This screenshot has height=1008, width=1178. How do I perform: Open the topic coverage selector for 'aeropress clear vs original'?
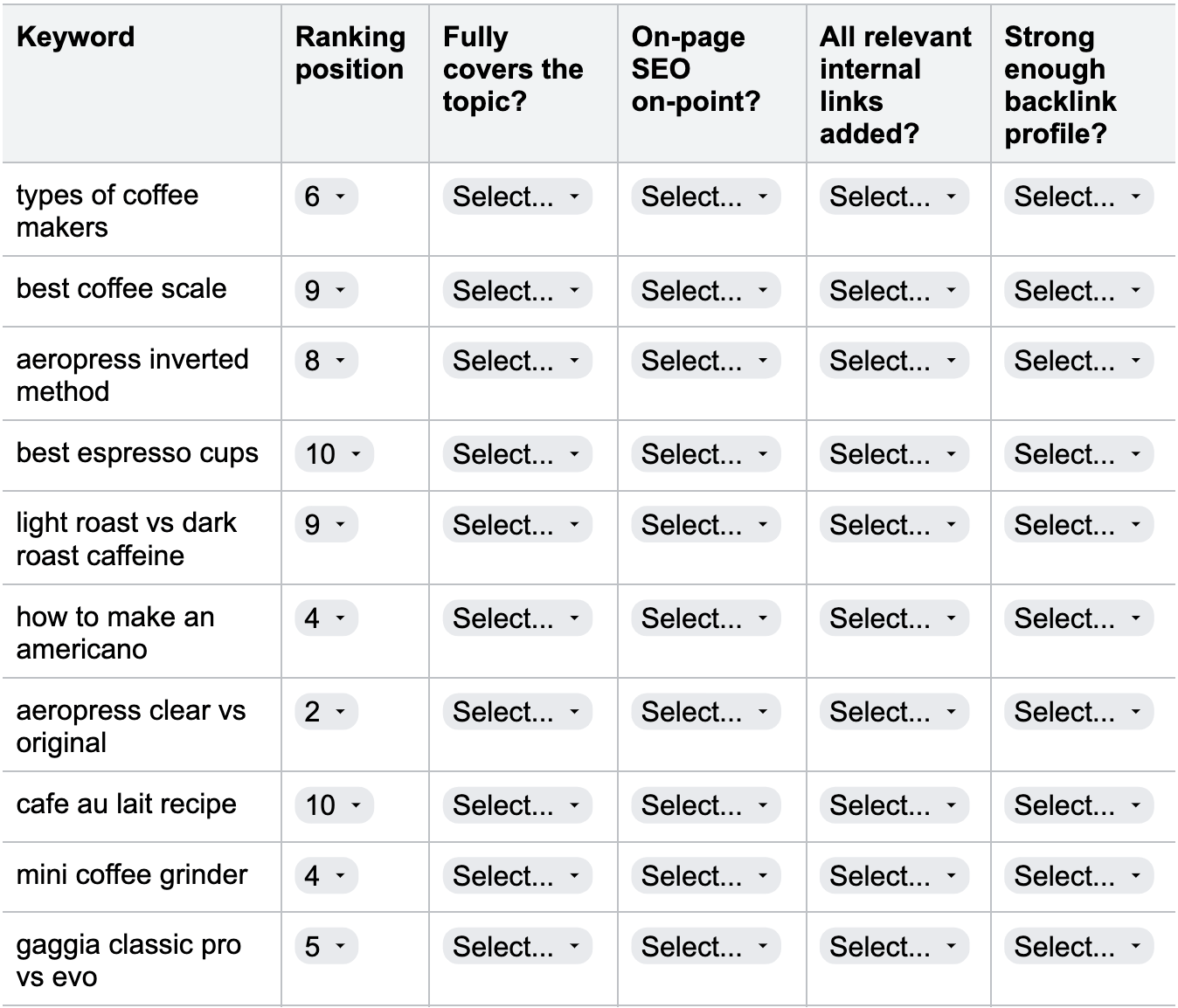tap(517, 712)
